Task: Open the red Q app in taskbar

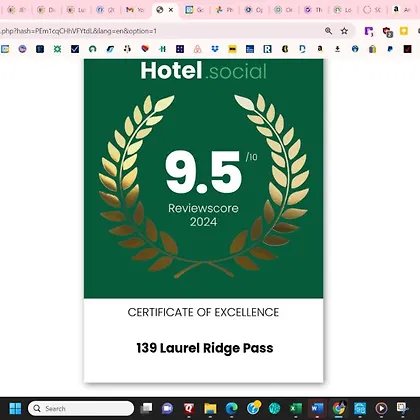Action: (189, 408)
